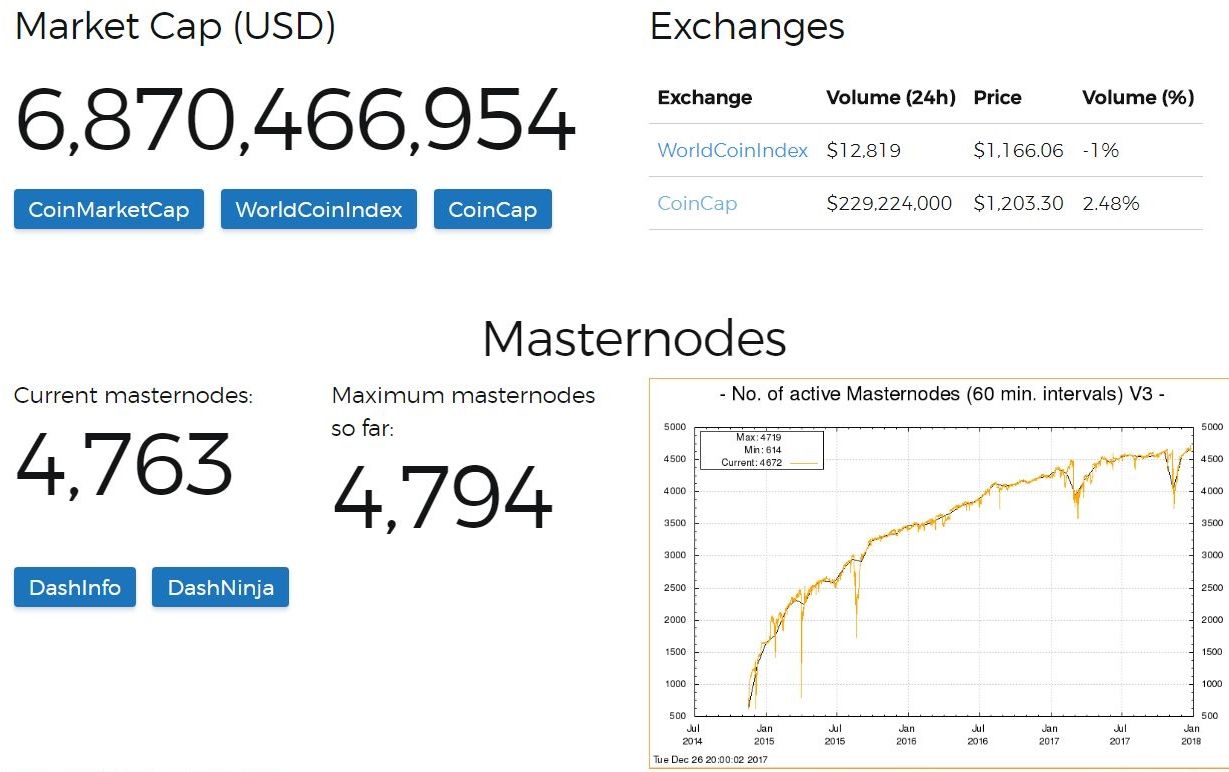Open the DashInfo masternode source
The width and height of the screenshot is (1229, 772).
(75, 587)
